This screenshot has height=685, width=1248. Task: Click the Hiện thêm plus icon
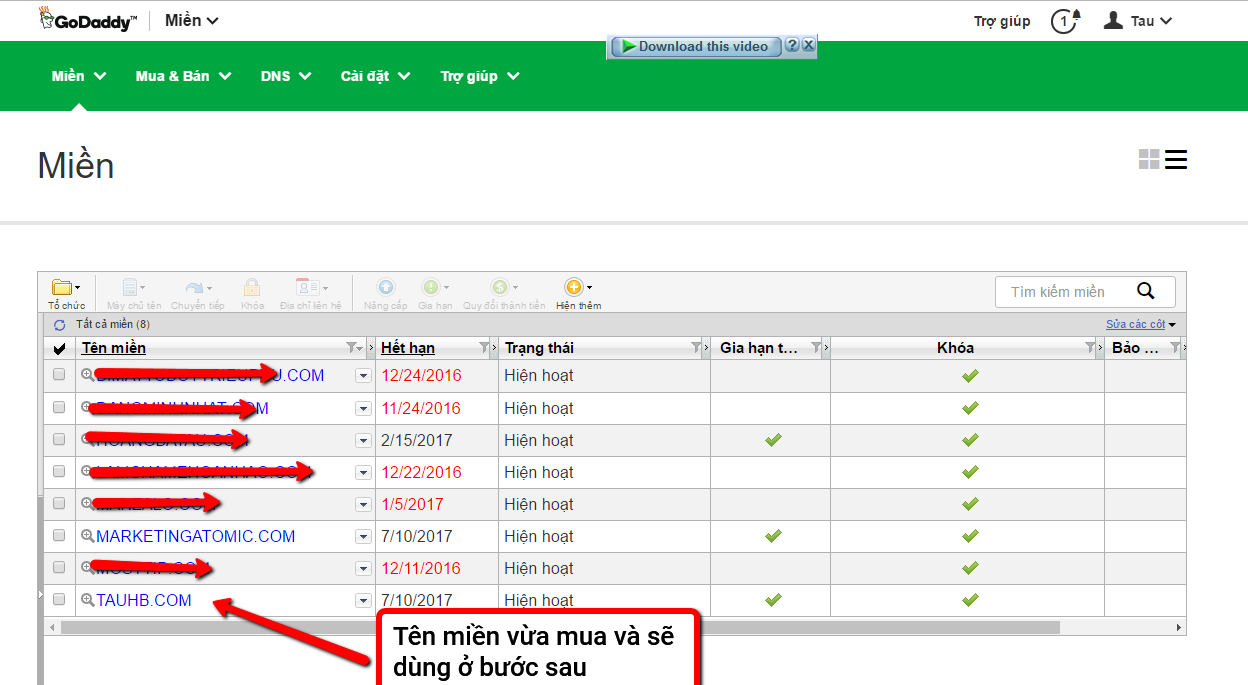(x=574, y=288)
